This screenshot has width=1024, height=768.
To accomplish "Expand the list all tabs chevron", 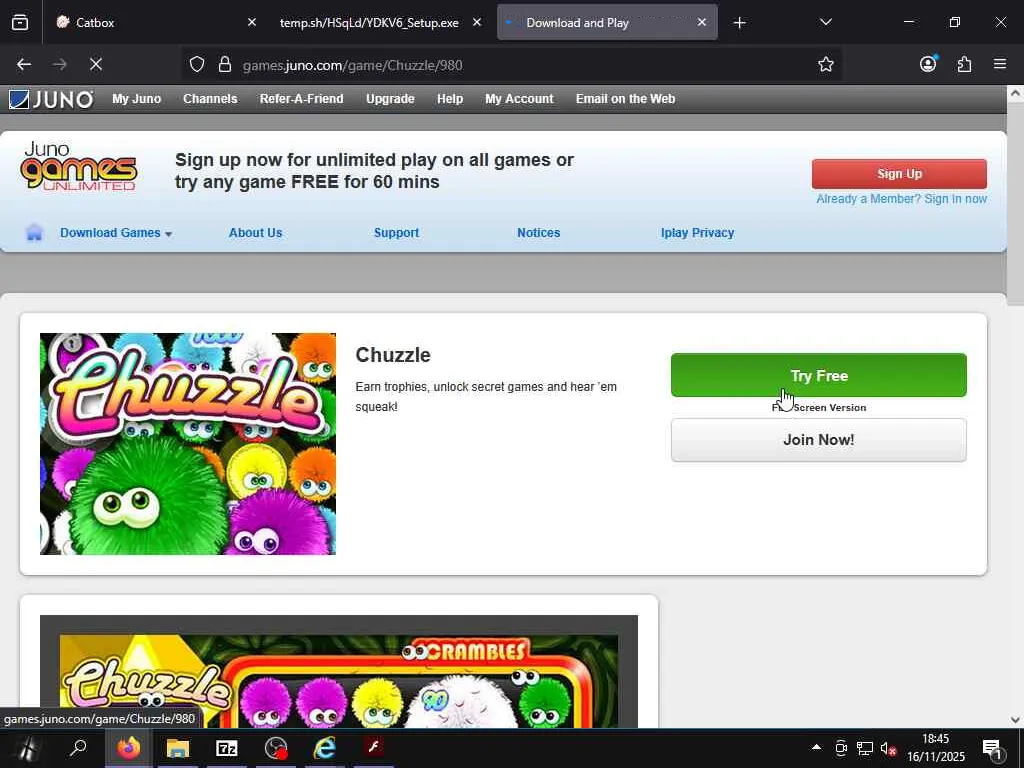I will [825, 22].
